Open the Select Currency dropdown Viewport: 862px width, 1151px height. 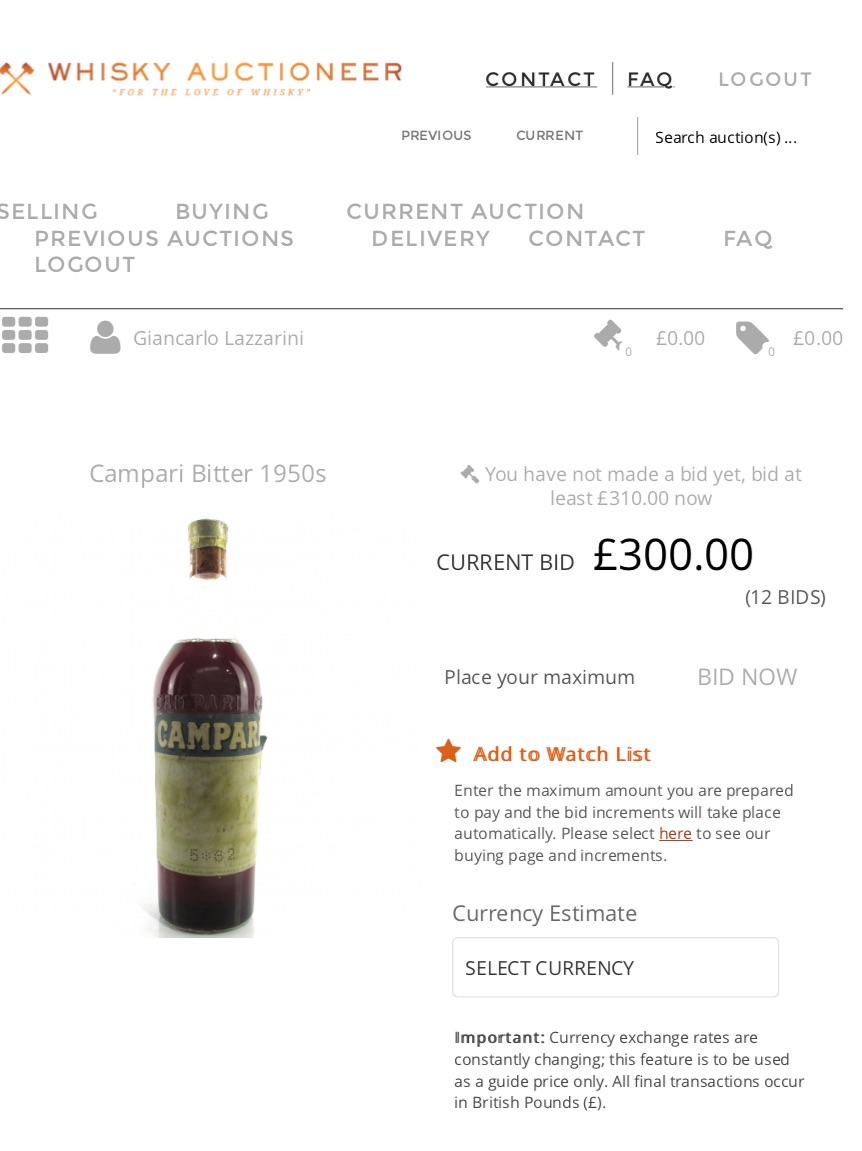615,968
